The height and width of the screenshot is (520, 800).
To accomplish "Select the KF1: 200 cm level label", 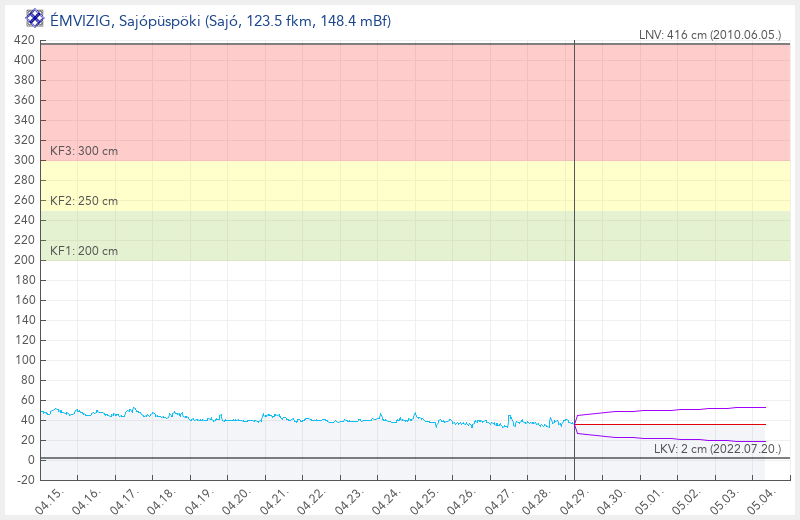I will coord(84,251).
